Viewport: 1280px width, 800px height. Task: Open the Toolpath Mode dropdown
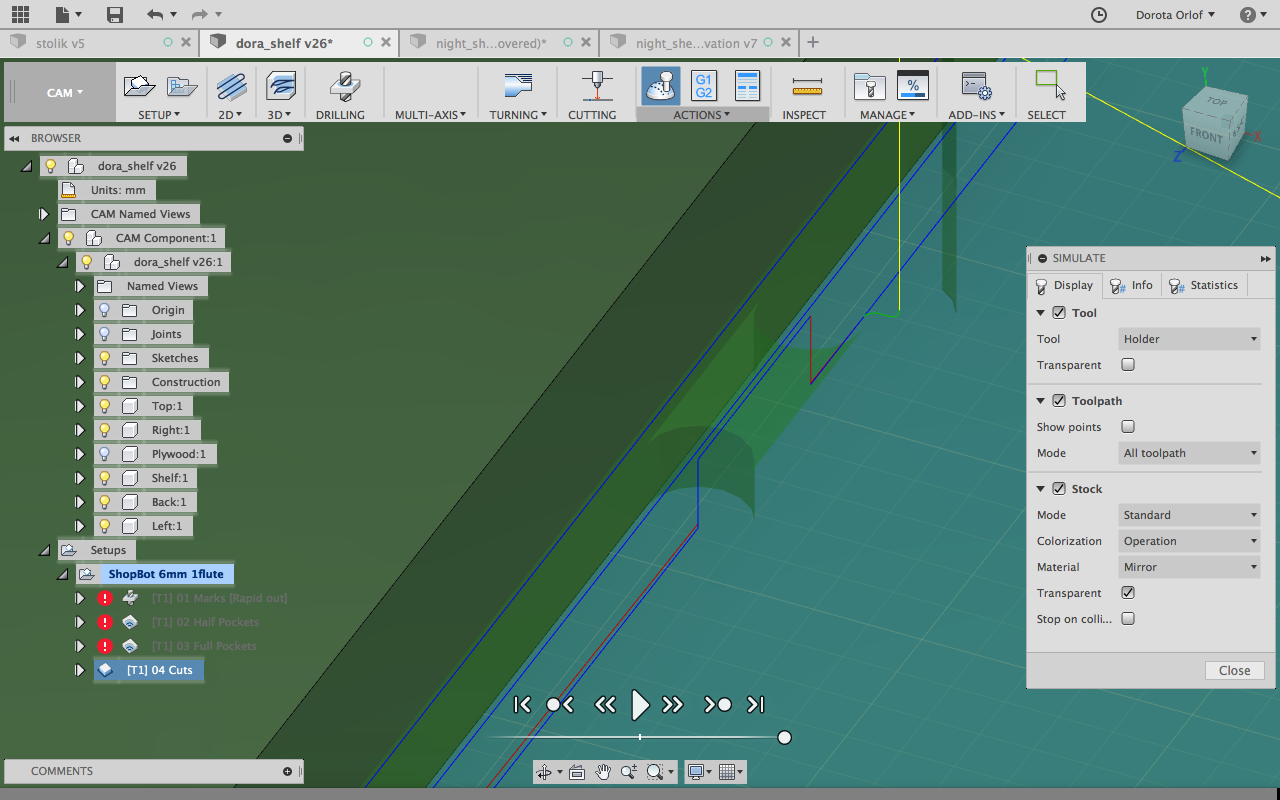click(x=1189, y=453)
